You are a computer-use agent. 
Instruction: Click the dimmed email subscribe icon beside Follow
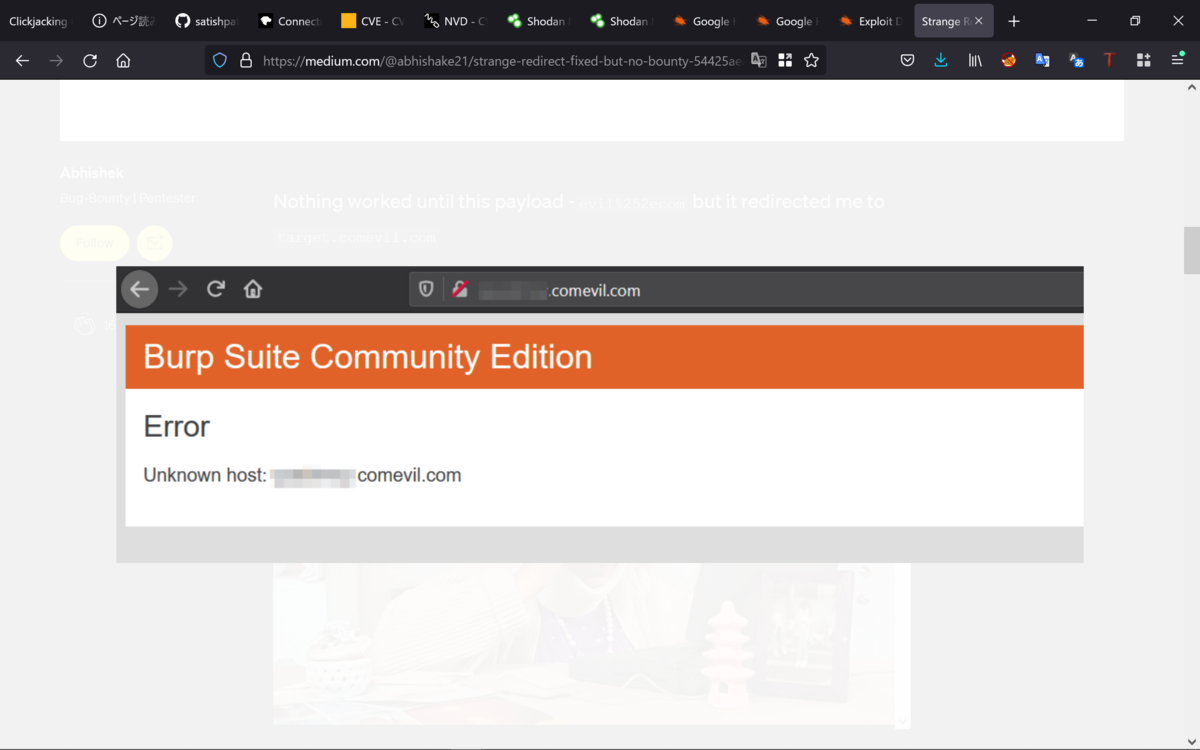[x=154, y=243]
